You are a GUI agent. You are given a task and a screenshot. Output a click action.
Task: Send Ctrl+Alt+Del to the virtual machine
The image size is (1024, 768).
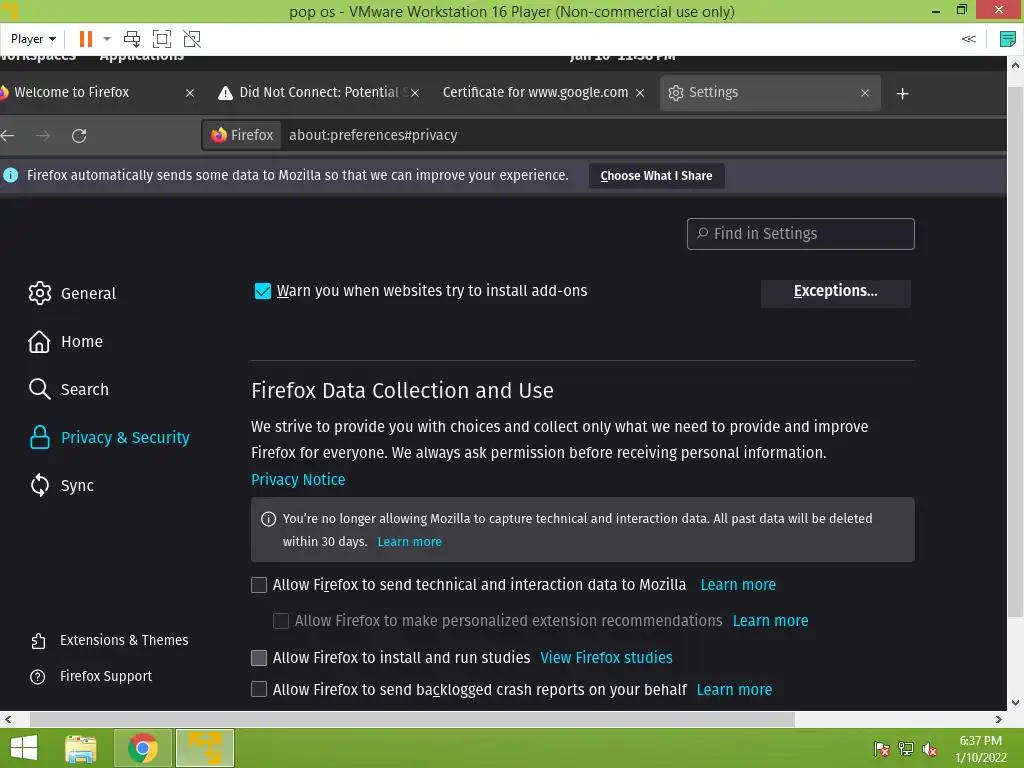point(132,39)
